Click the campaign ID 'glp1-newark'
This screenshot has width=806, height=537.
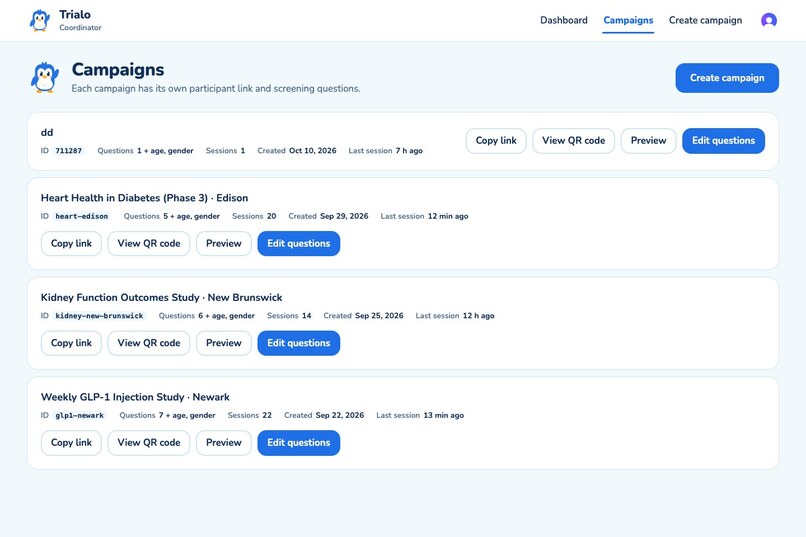(80, 416)
